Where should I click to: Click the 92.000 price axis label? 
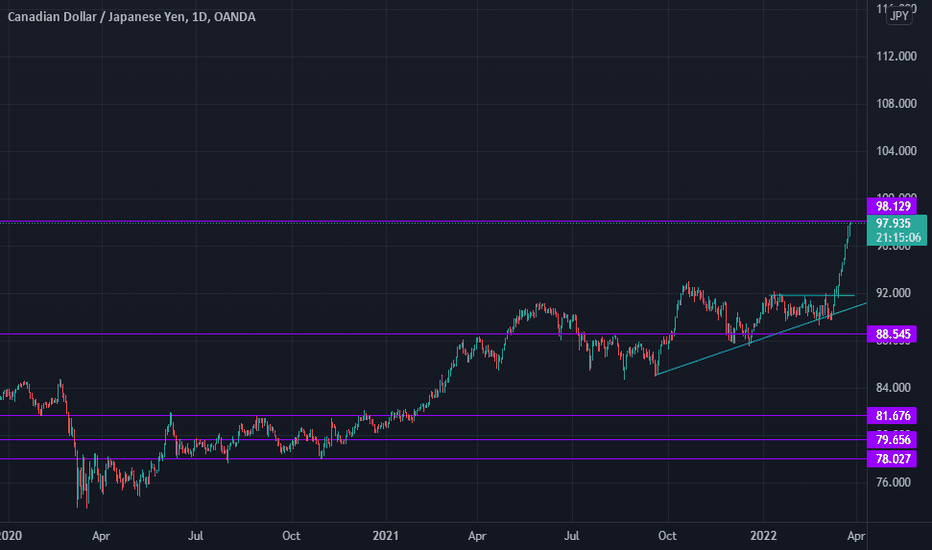point(893,293)
